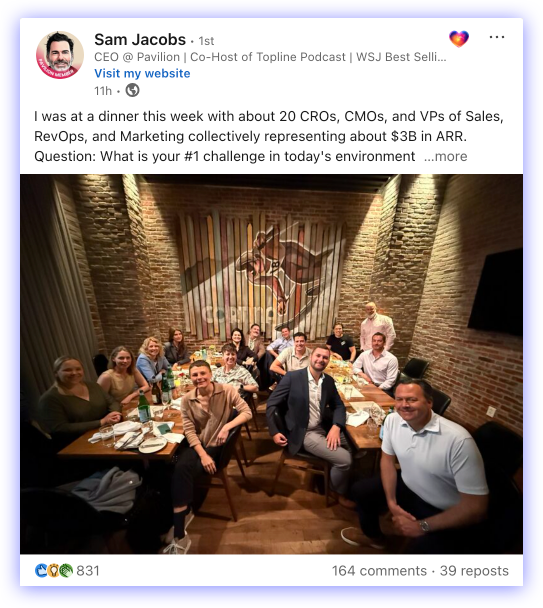Click the gradient heart icon

coord(459,39)
